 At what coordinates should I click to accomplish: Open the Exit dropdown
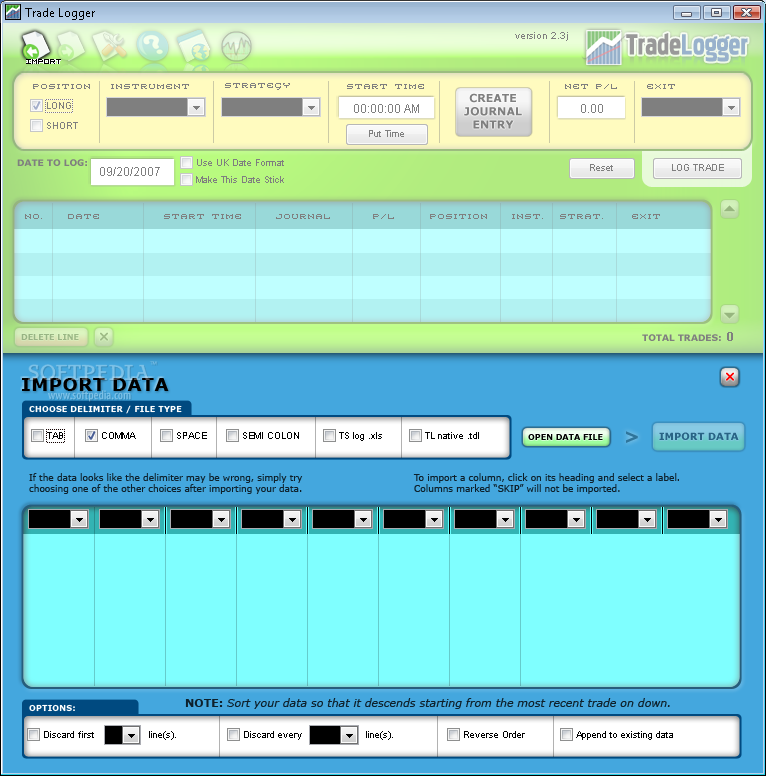coord(691,107)
